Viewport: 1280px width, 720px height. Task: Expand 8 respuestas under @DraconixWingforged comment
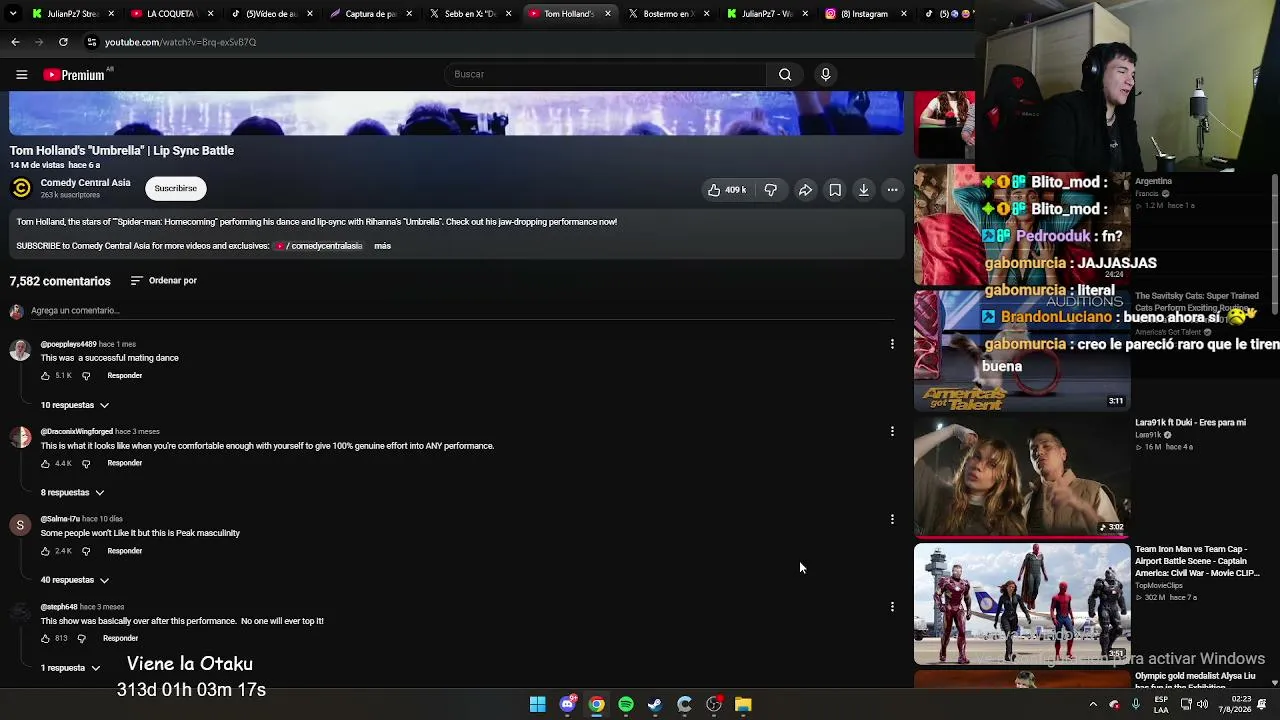[x=73, y=493]
